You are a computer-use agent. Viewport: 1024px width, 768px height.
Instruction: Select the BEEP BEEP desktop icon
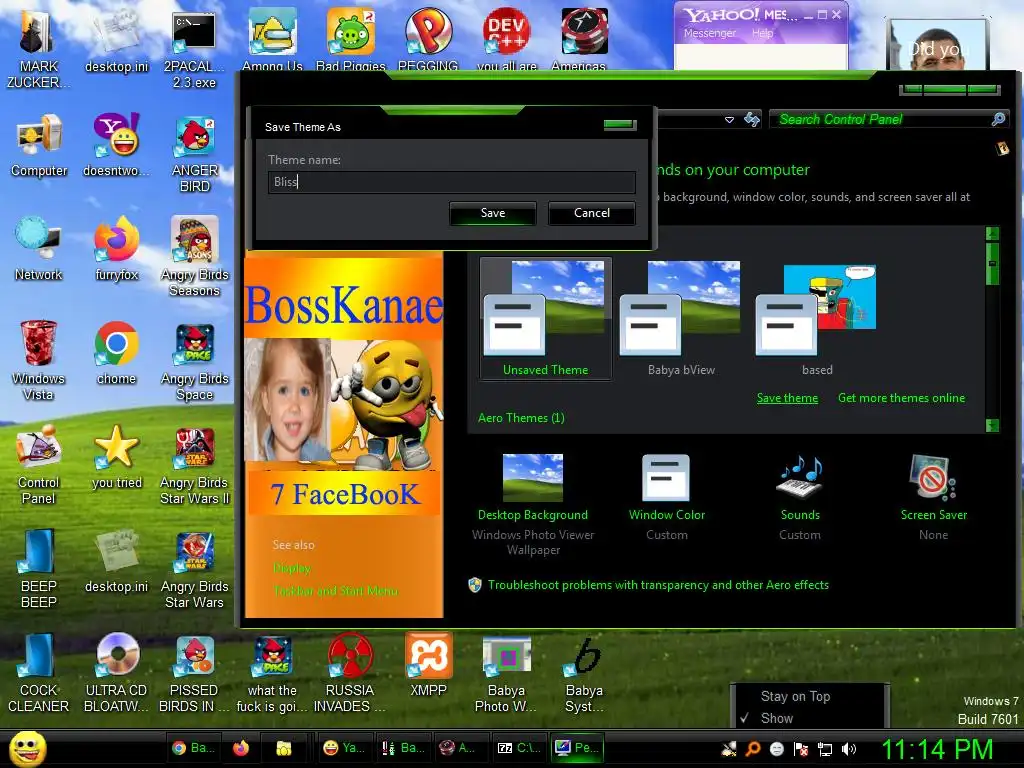point(39,568)
